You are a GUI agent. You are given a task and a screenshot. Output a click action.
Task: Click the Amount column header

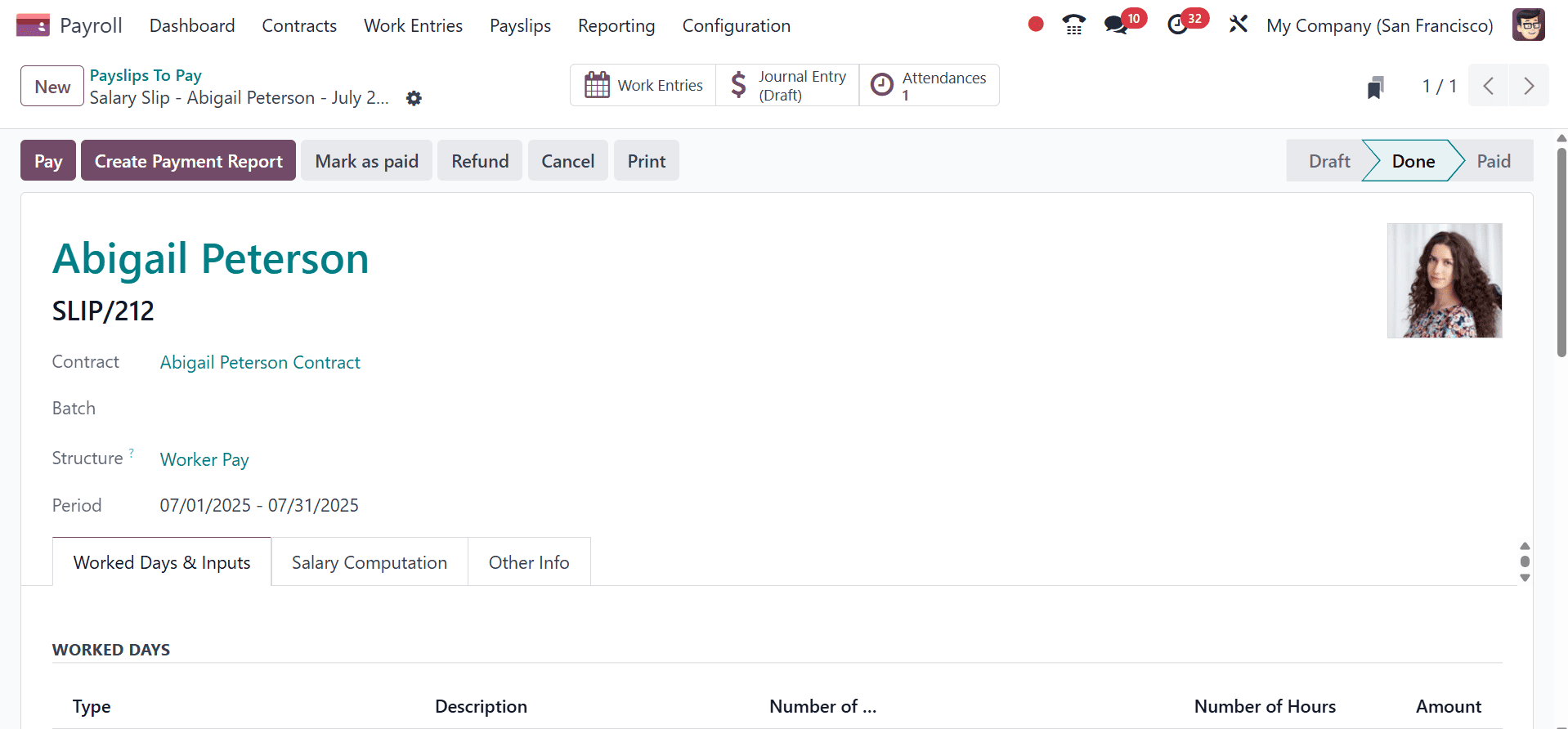point(1449,706)
